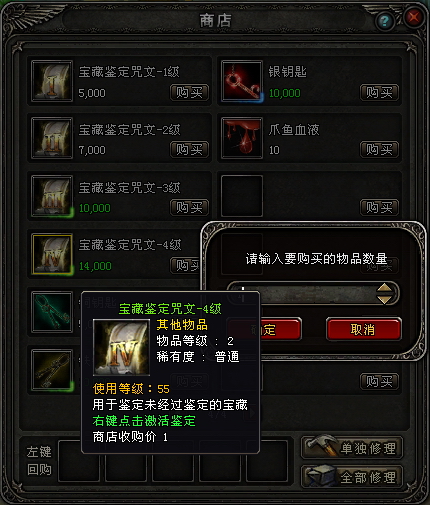
Task: Click the first empty buyback slot
Action: pyautogui.click(x=79, y=461)
